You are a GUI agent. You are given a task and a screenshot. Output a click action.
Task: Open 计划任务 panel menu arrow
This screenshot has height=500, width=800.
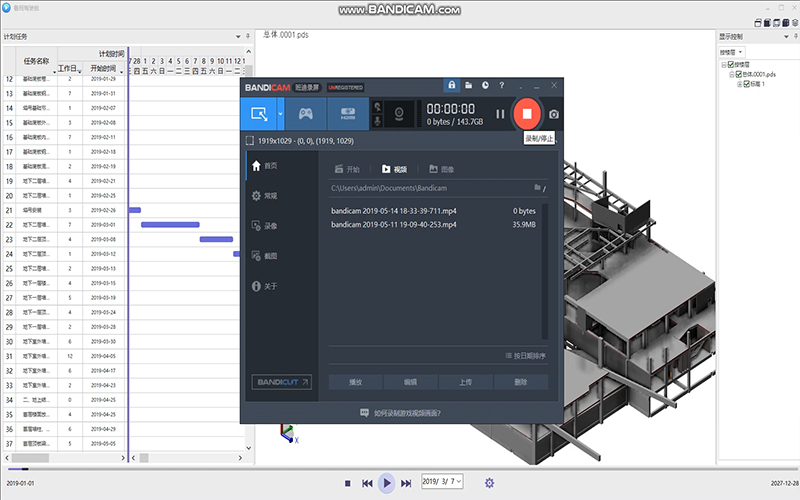coord(238,36)
